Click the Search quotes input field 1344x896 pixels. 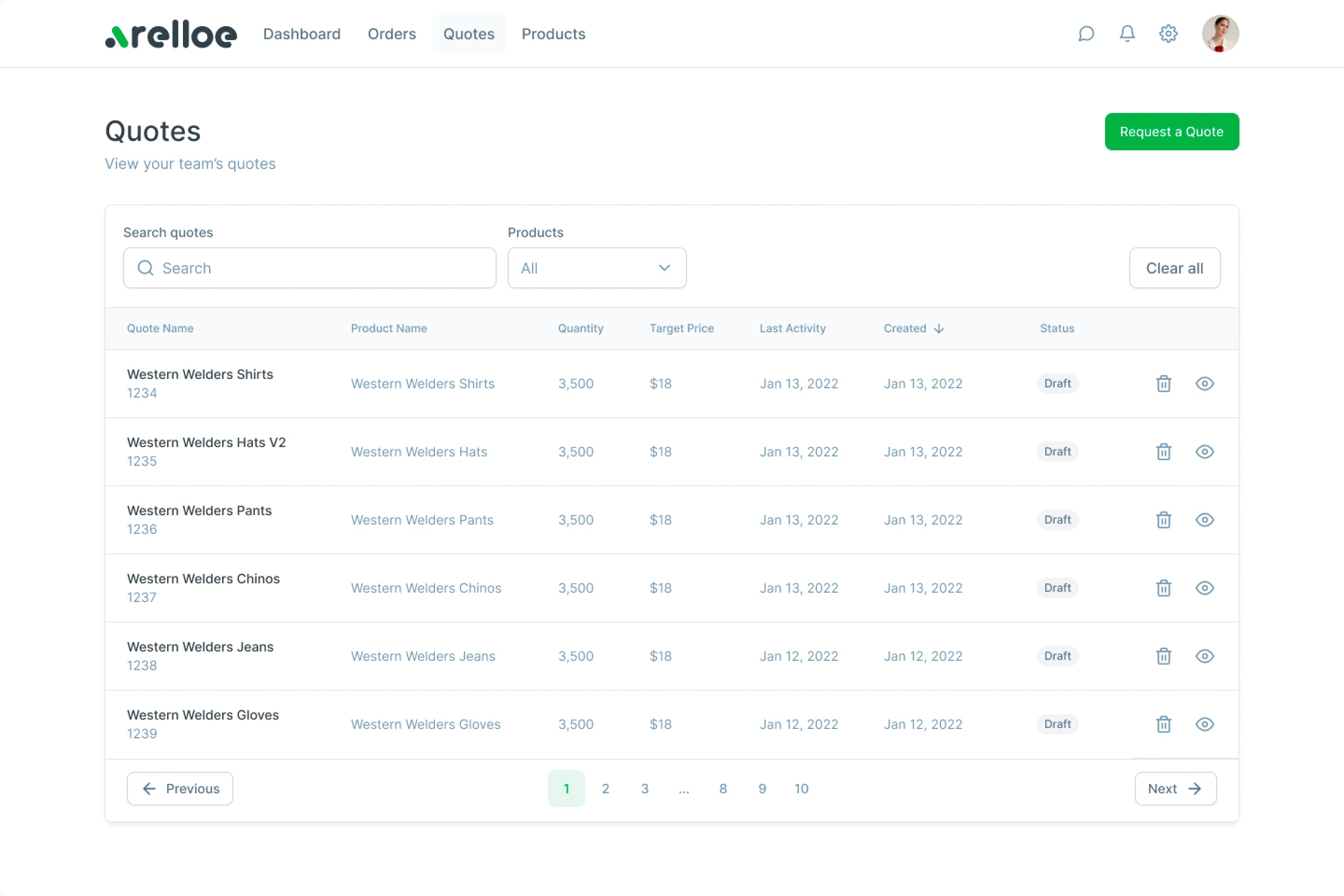310,268
